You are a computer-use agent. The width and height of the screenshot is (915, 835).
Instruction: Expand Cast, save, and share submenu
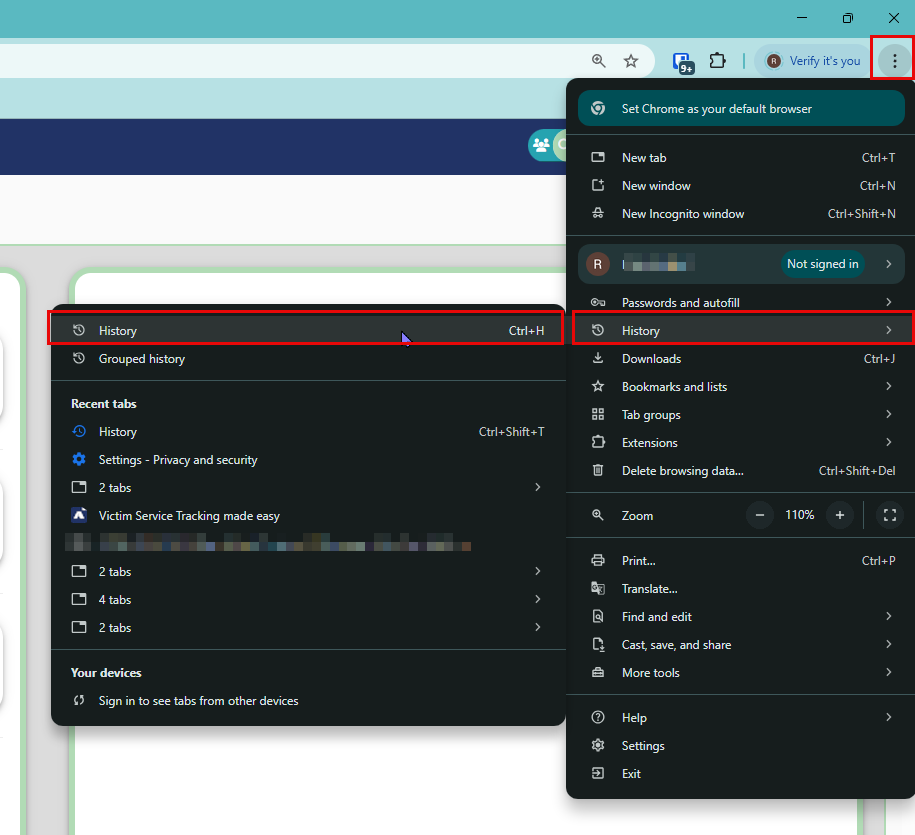[741, 644]
